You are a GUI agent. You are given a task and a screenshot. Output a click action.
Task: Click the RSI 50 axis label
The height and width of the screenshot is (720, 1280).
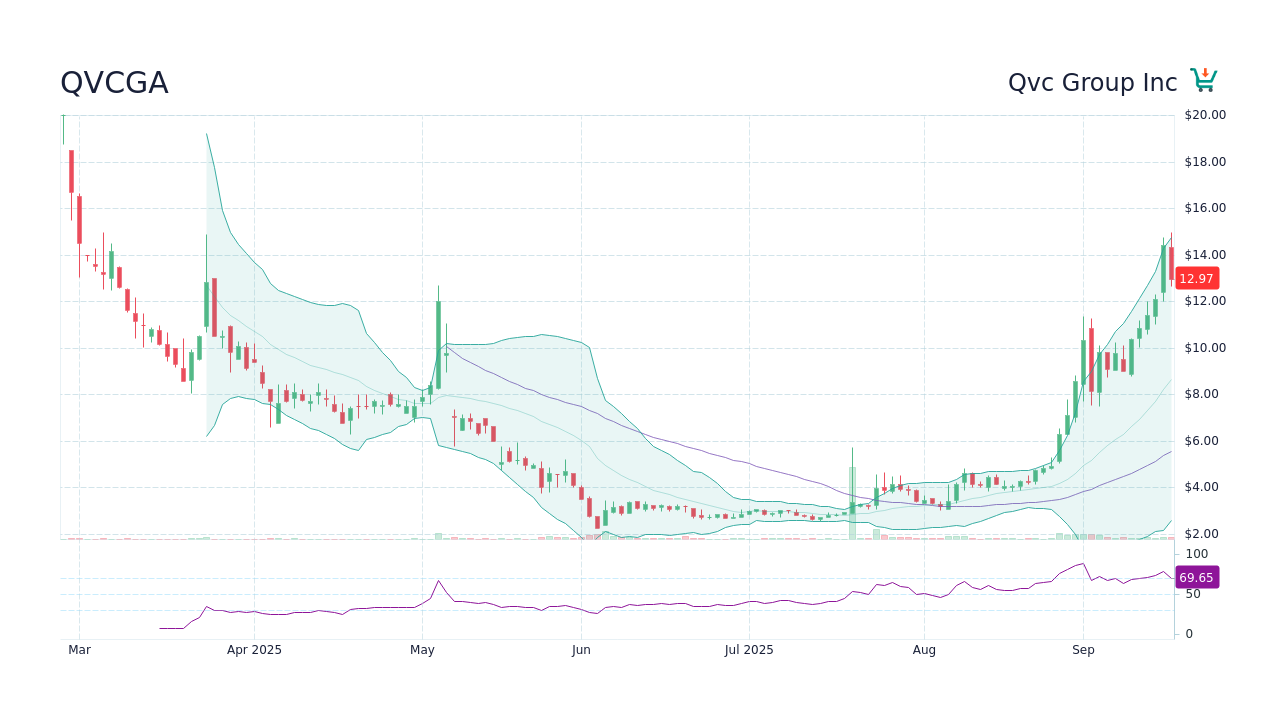coord(1194,594)
